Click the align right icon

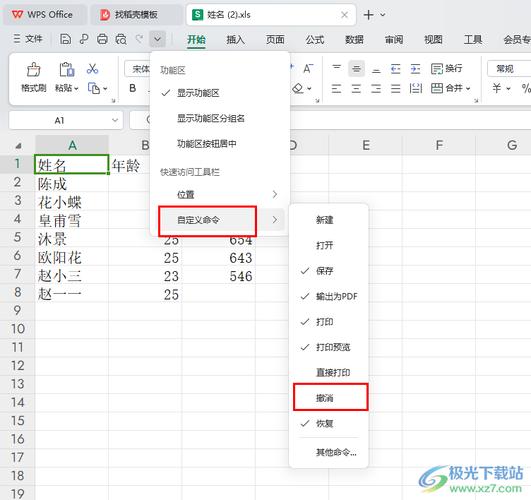point(376,89)
